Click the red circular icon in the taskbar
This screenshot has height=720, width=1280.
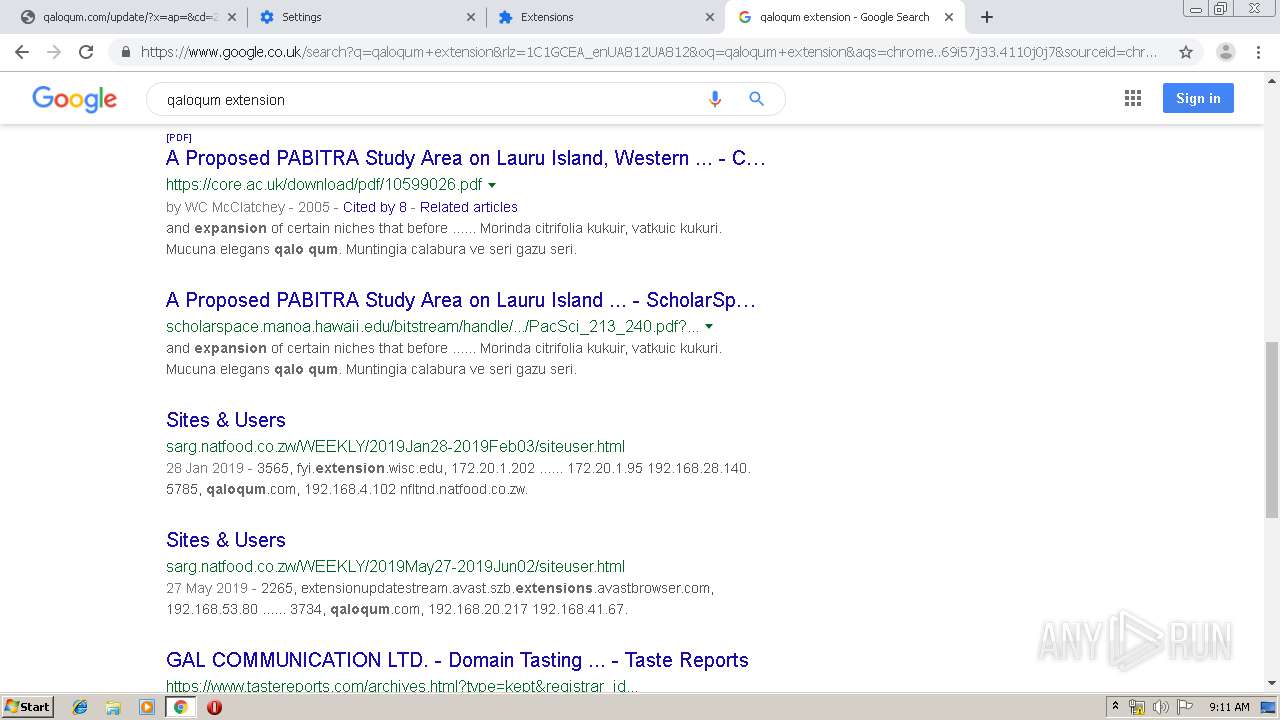pos(214,707)
